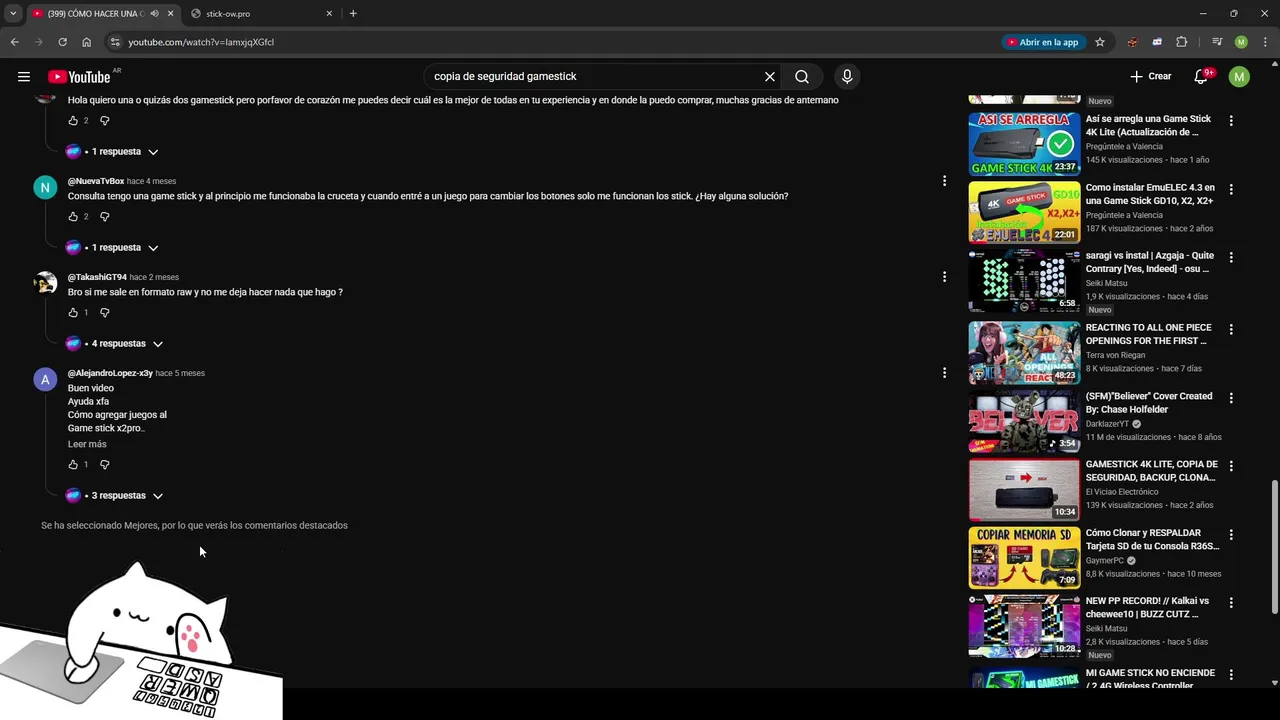Clear the search box with the X icon
Image resolution: width=1280 pixels, height=720 pixels.
coord(770,77)
